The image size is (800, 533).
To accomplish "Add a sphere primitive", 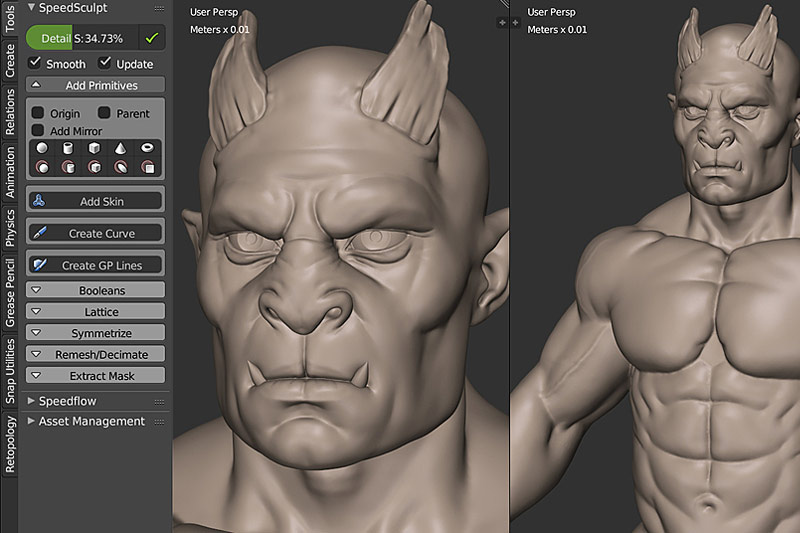I will click(42, 148).
